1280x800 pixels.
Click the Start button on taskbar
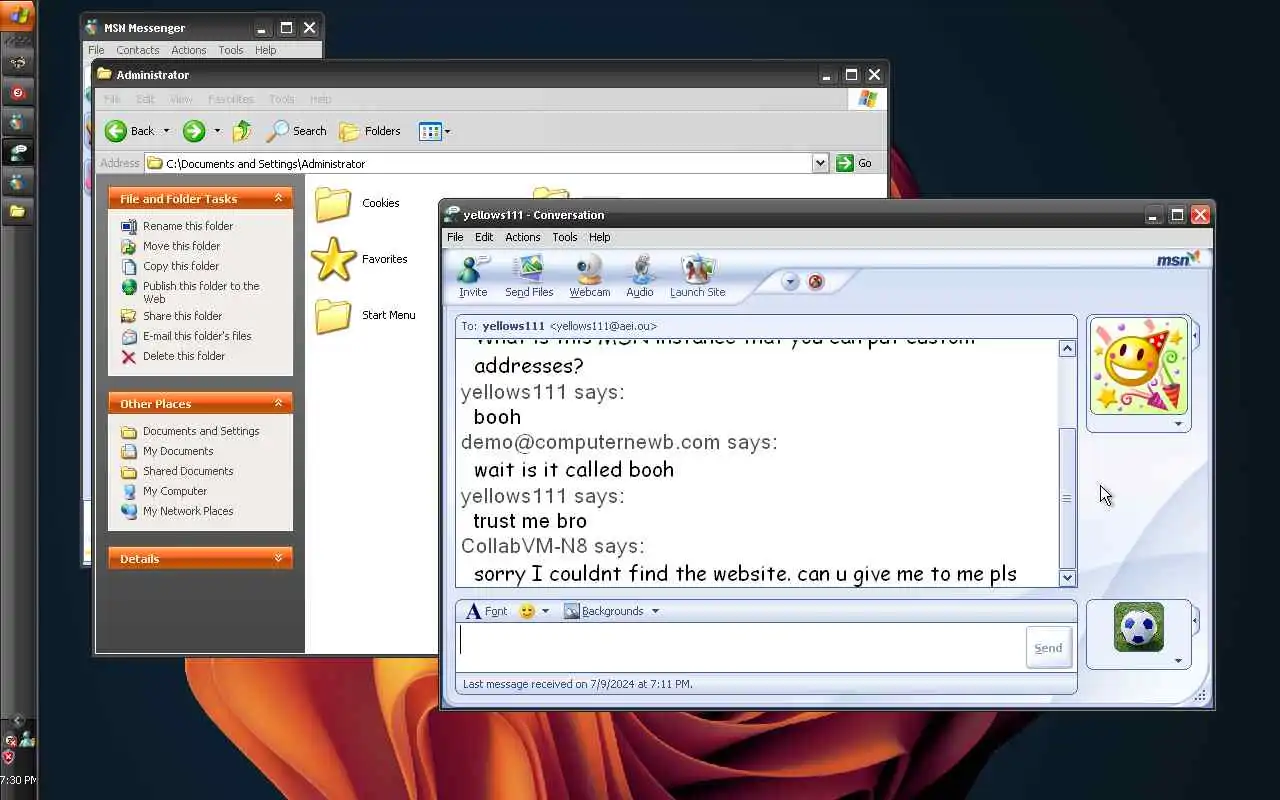18,15
